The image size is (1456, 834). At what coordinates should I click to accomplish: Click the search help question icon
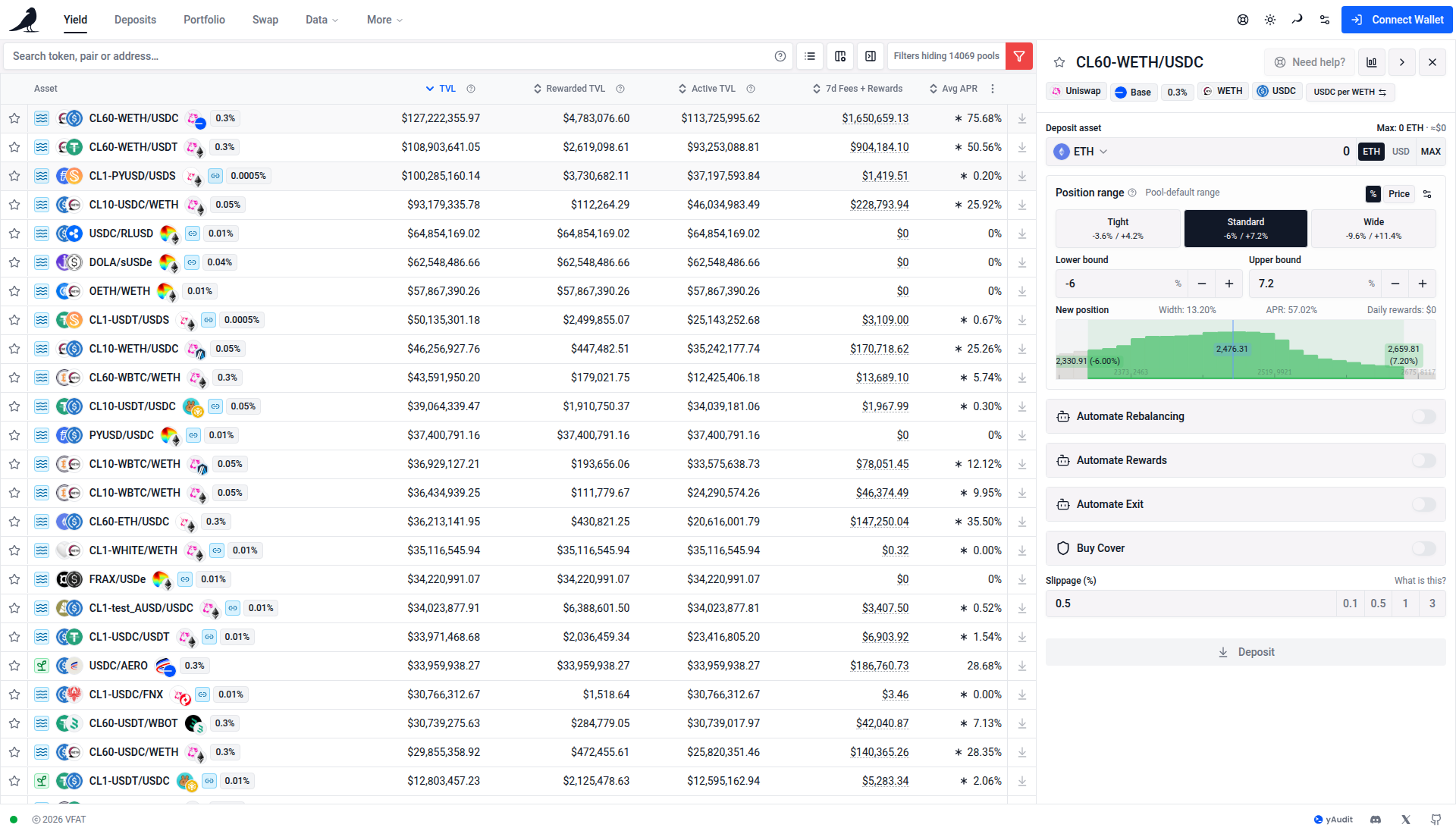pos(780,56)
